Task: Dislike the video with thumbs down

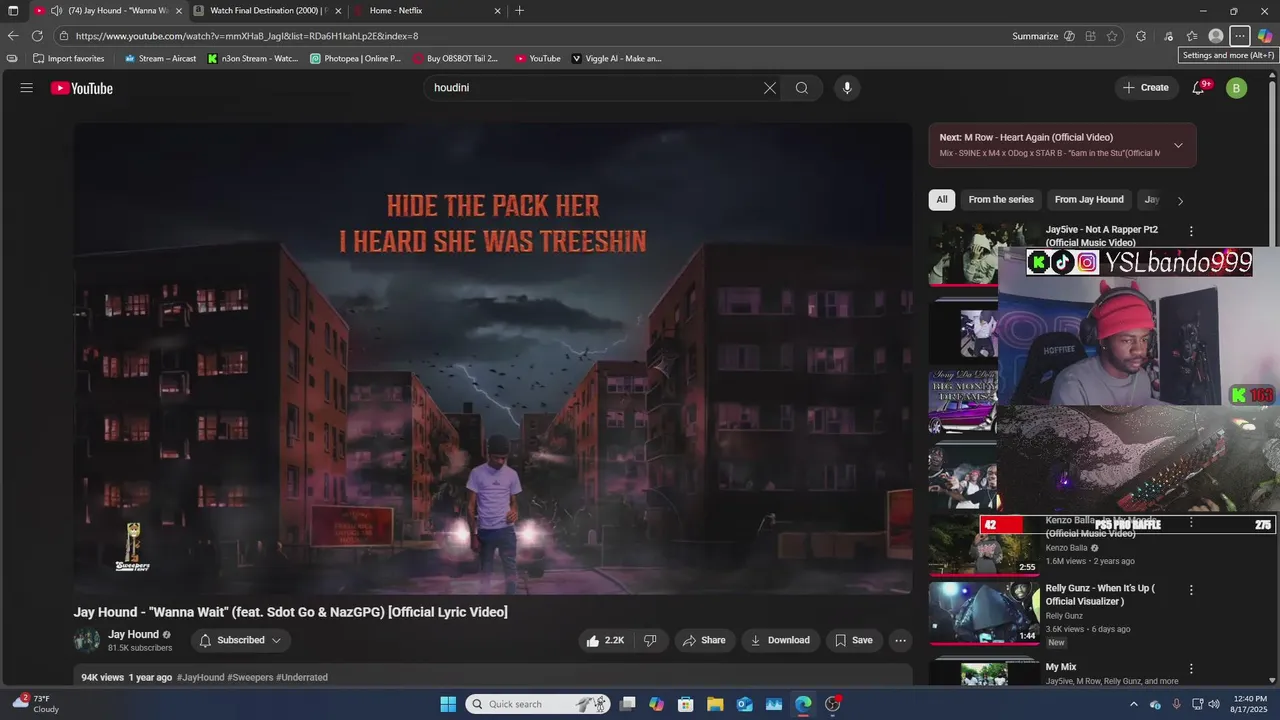Action: (x=650, y=640)
